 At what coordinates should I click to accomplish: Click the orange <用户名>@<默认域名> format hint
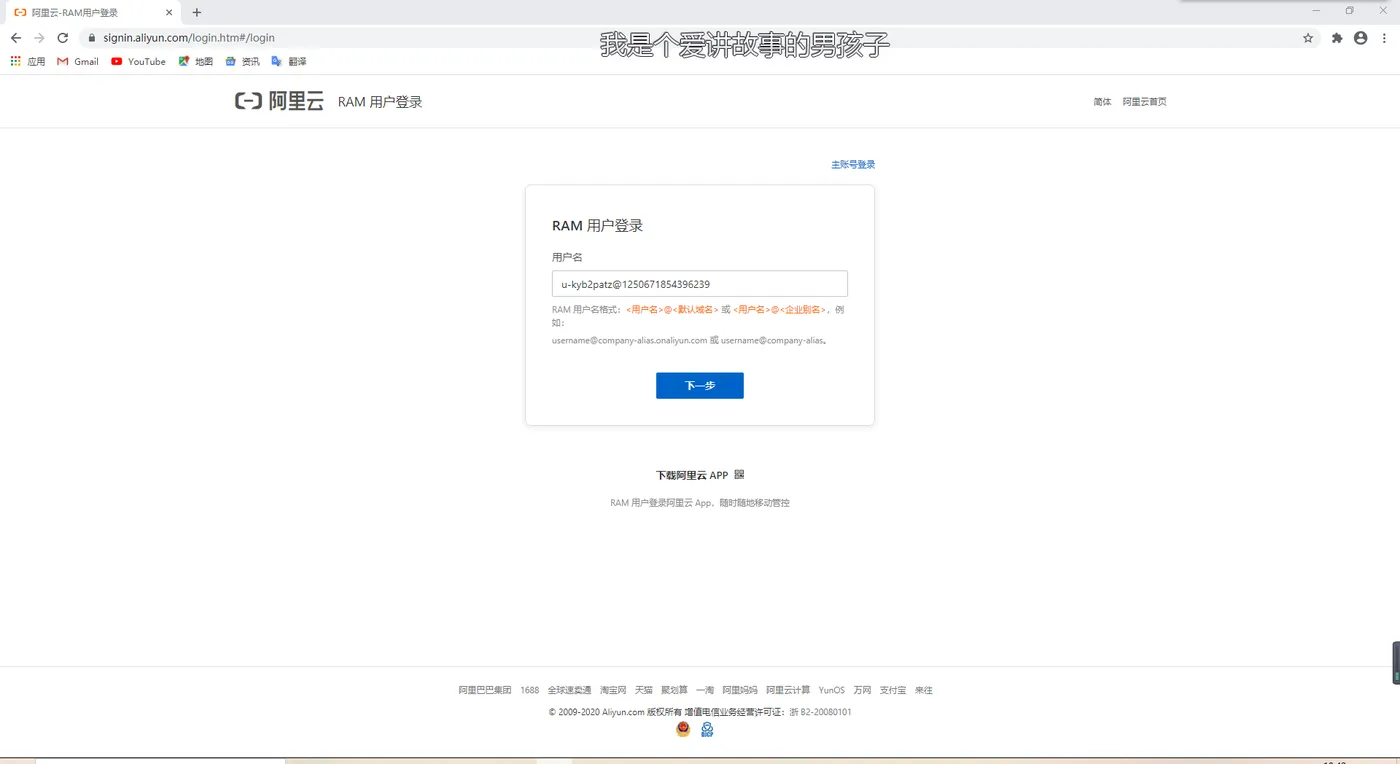(x=672, y=310)
